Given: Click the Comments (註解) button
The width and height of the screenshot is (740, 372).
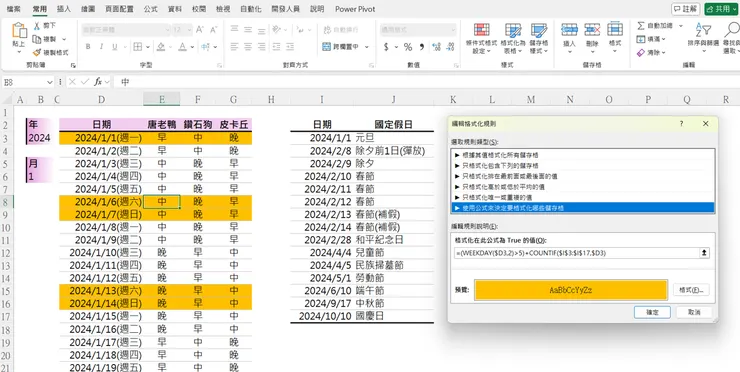Looking at the screenshot, I should [685, 9].
